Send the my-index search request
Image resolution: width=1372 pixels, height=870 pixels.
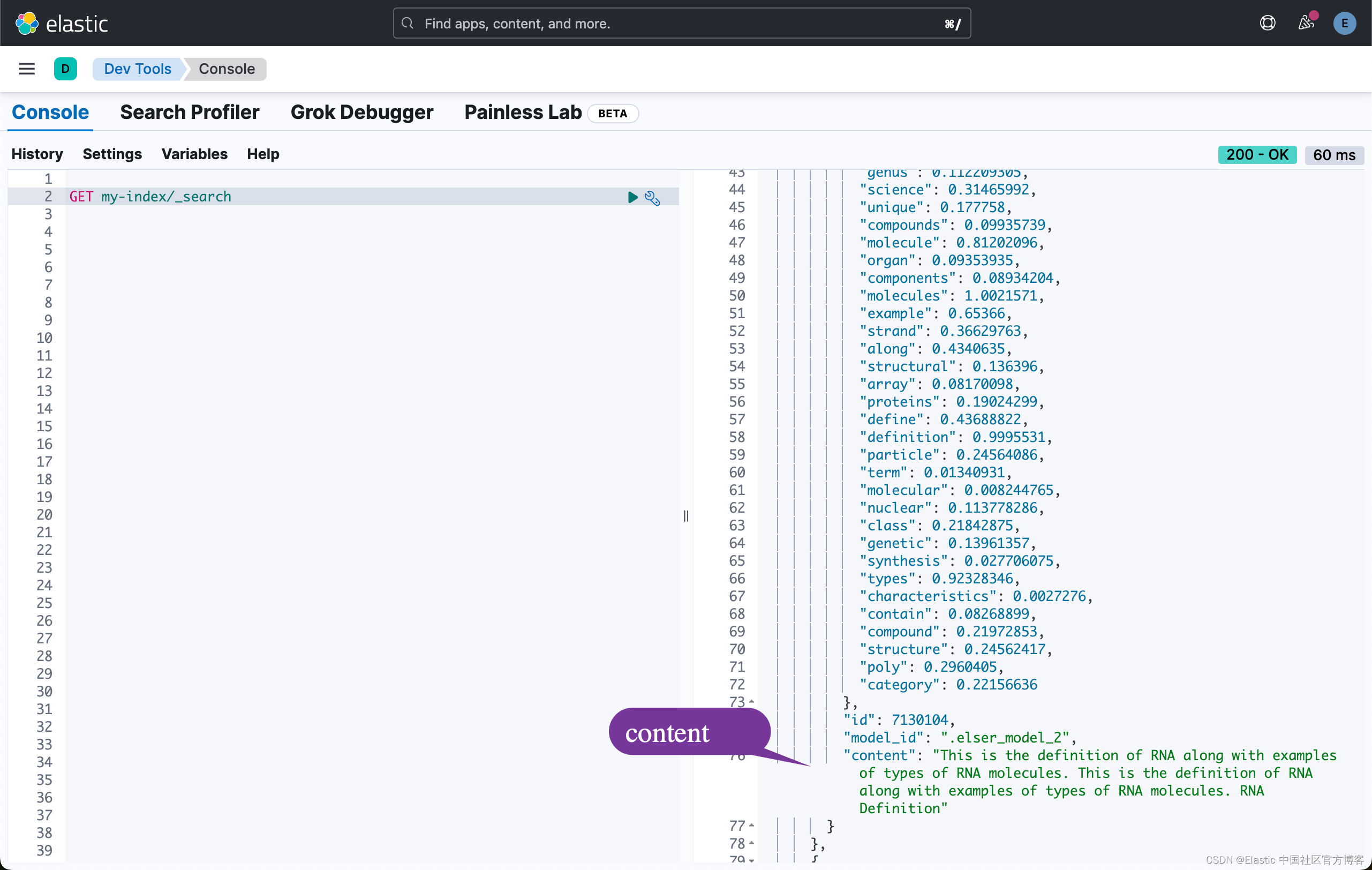click(x=632, y=198)
